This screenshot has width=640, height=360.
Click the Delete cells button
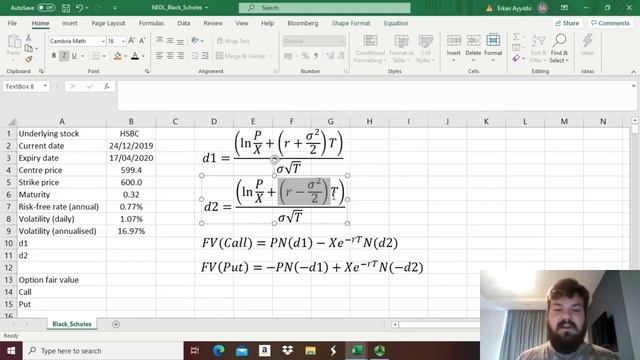(x=473, y=49)
